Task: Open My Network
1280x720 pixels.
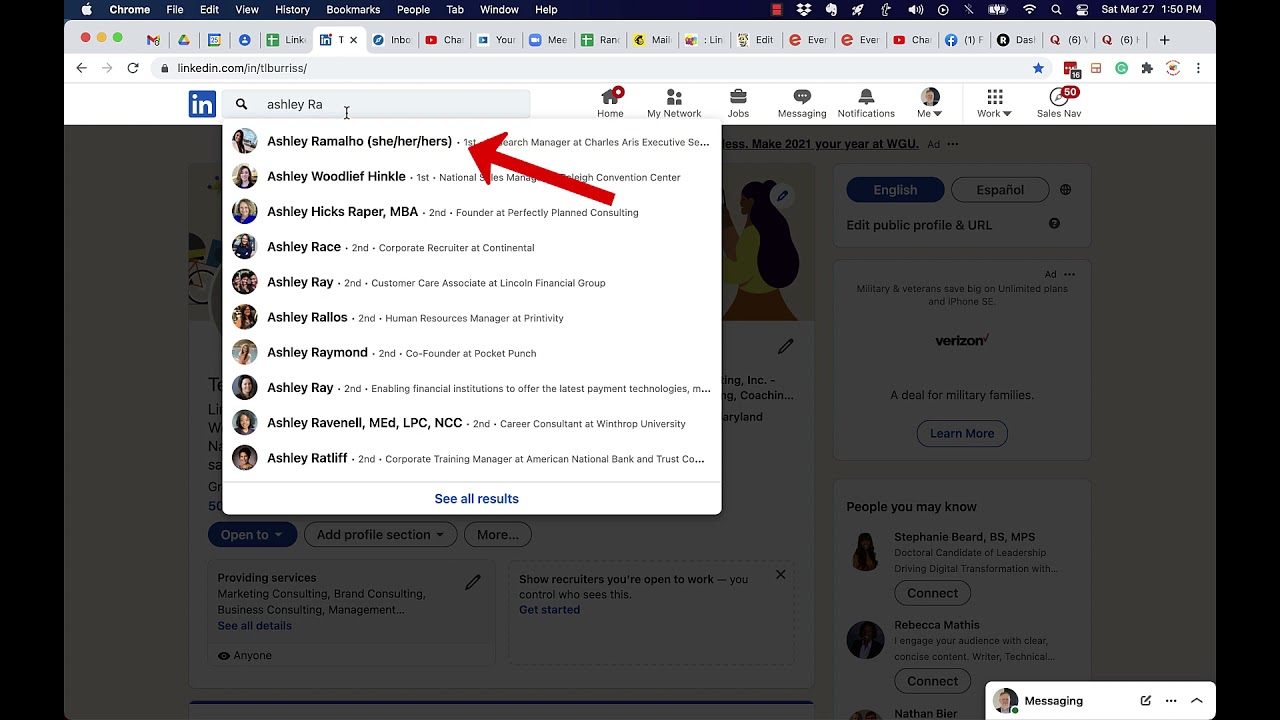Action: (674, 103)
